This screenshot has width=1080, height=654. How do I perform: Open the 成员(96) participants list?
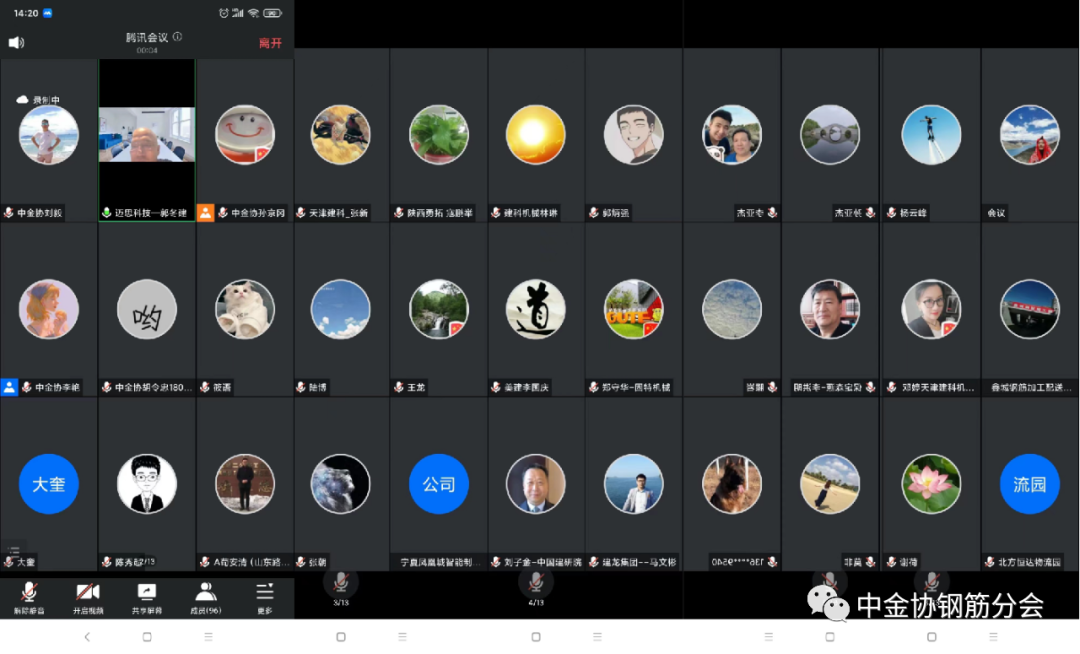tap(205, 598)
